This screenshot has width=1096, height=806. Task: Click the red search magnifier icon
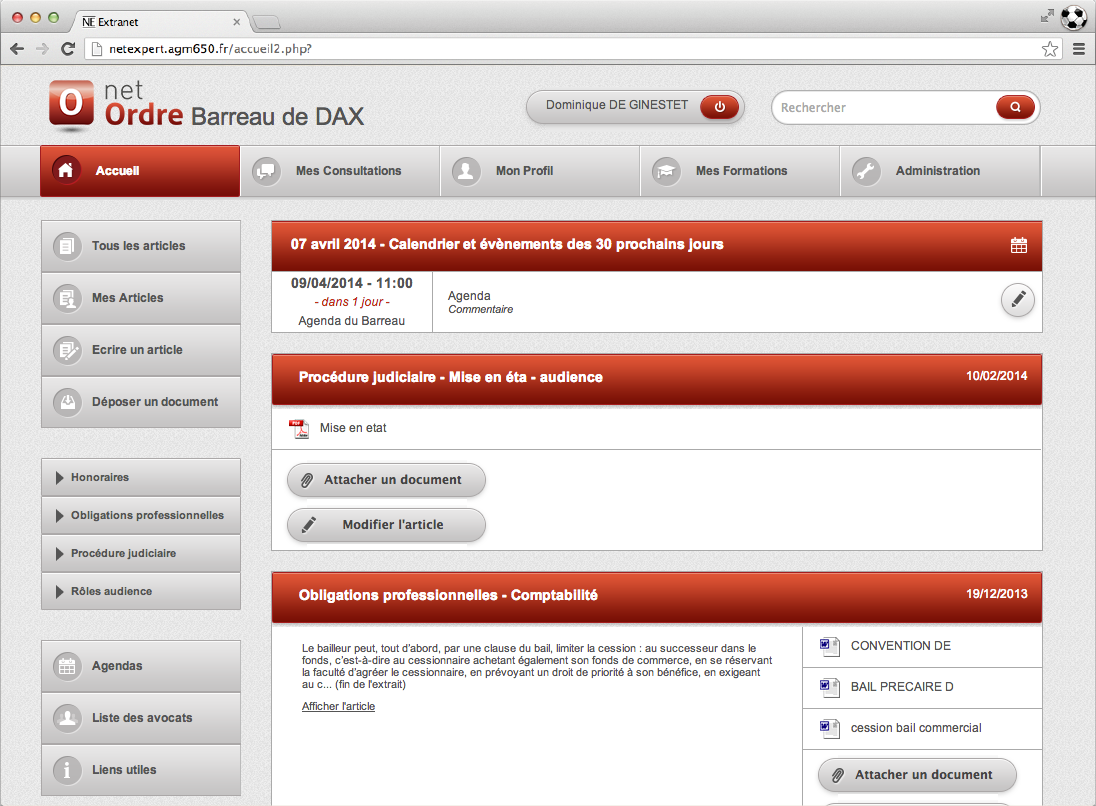1015,107
